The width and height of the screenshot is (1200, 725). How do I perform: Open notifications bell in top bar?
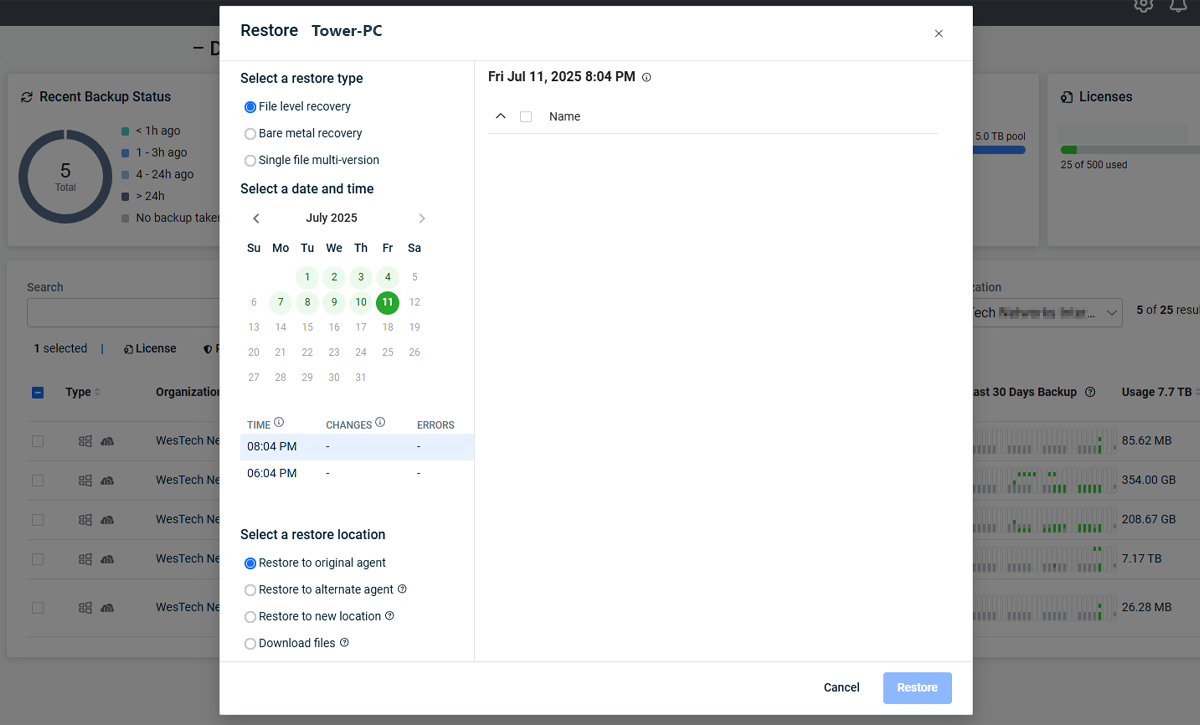1178,6
